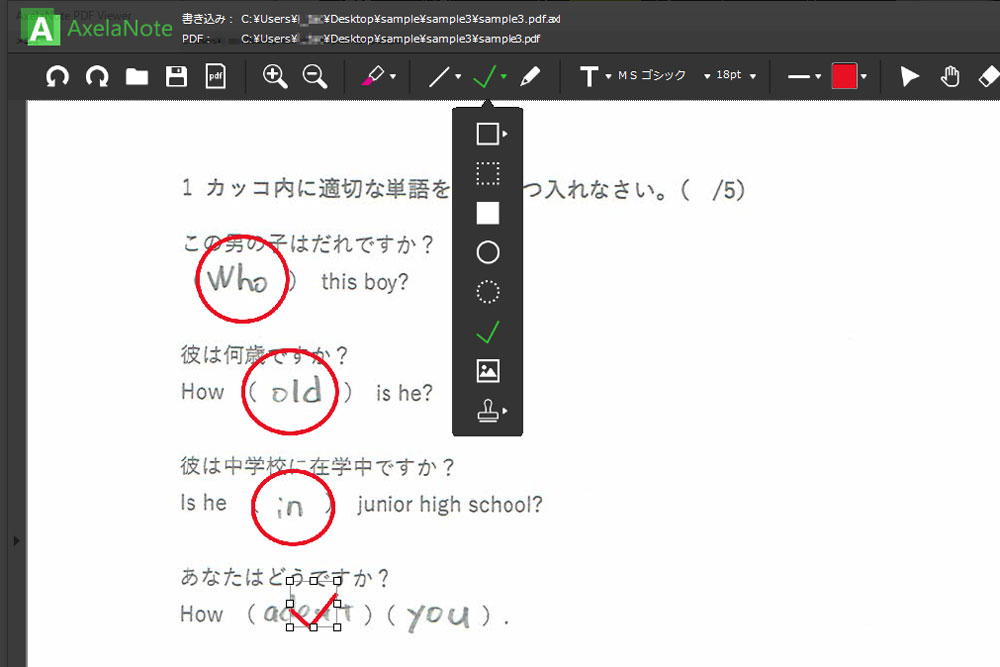
Task: Pick the circle outline shape in popup
Action: click(488, 253)
